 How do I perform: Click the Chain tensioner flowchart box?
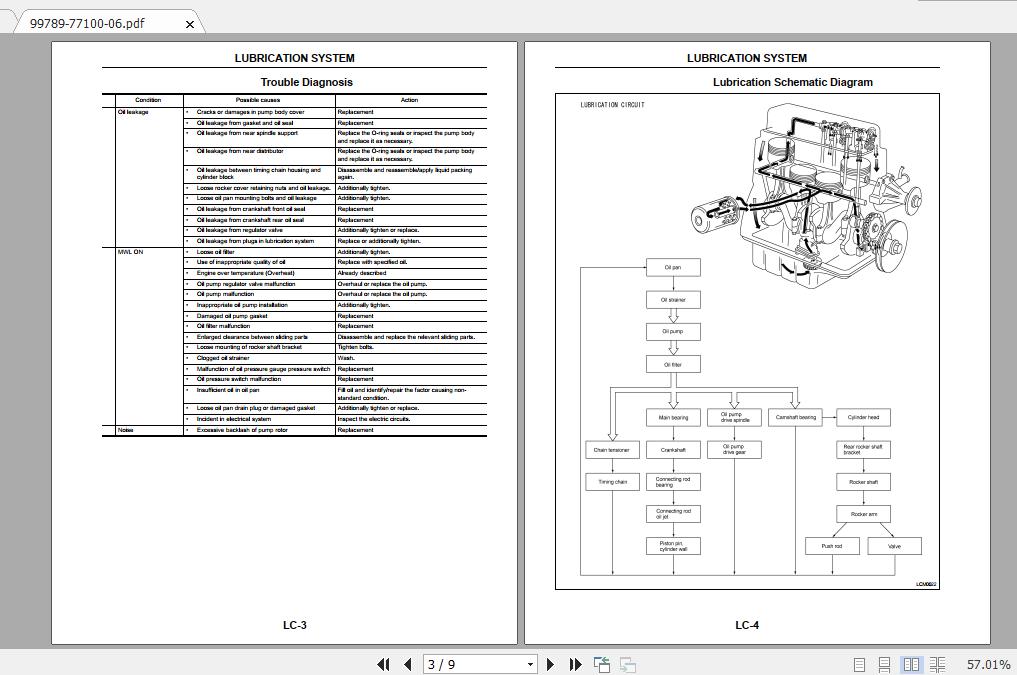(x=612, y=450)
